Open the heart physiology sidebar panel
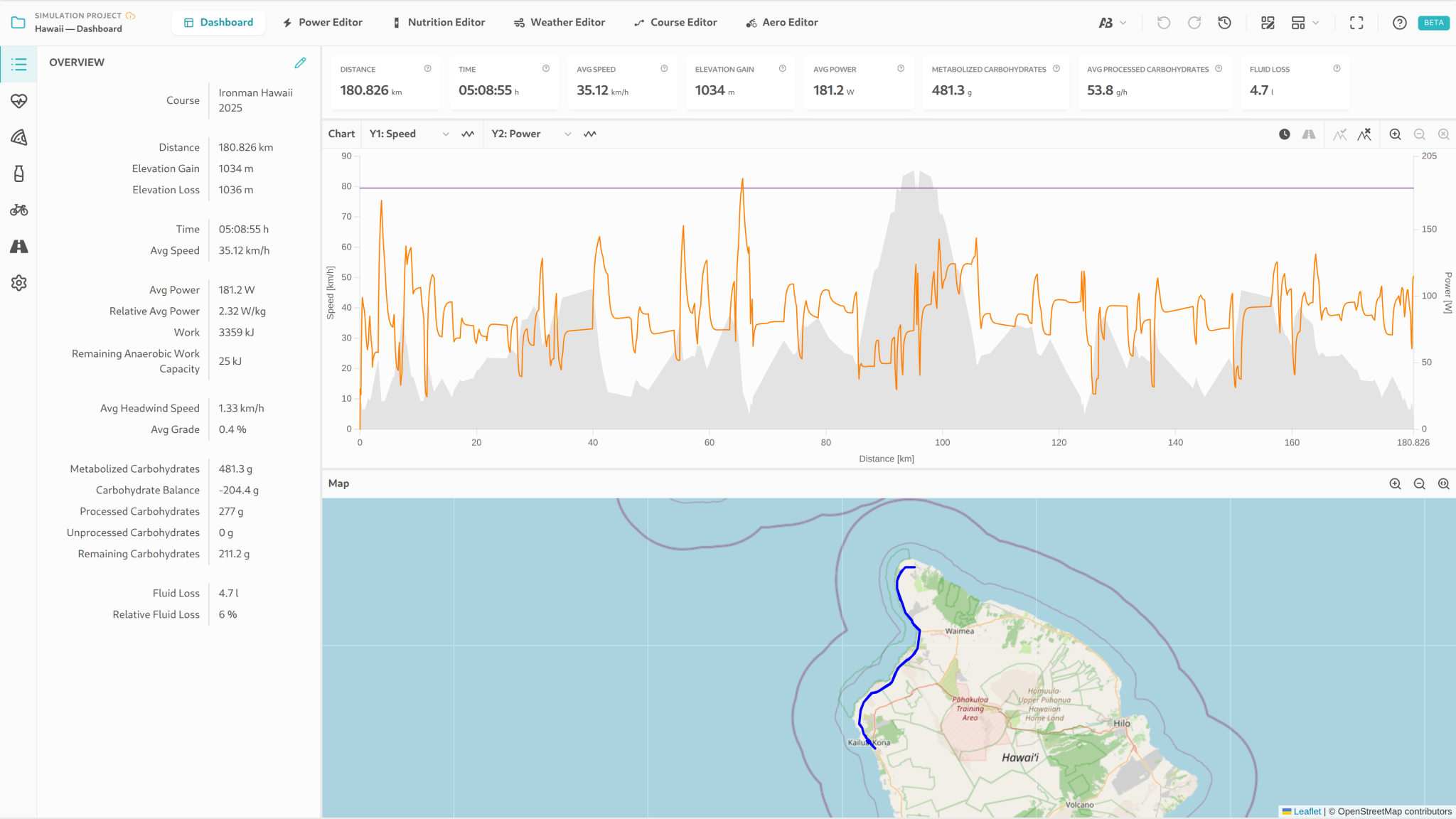 [x=19, y=101]
